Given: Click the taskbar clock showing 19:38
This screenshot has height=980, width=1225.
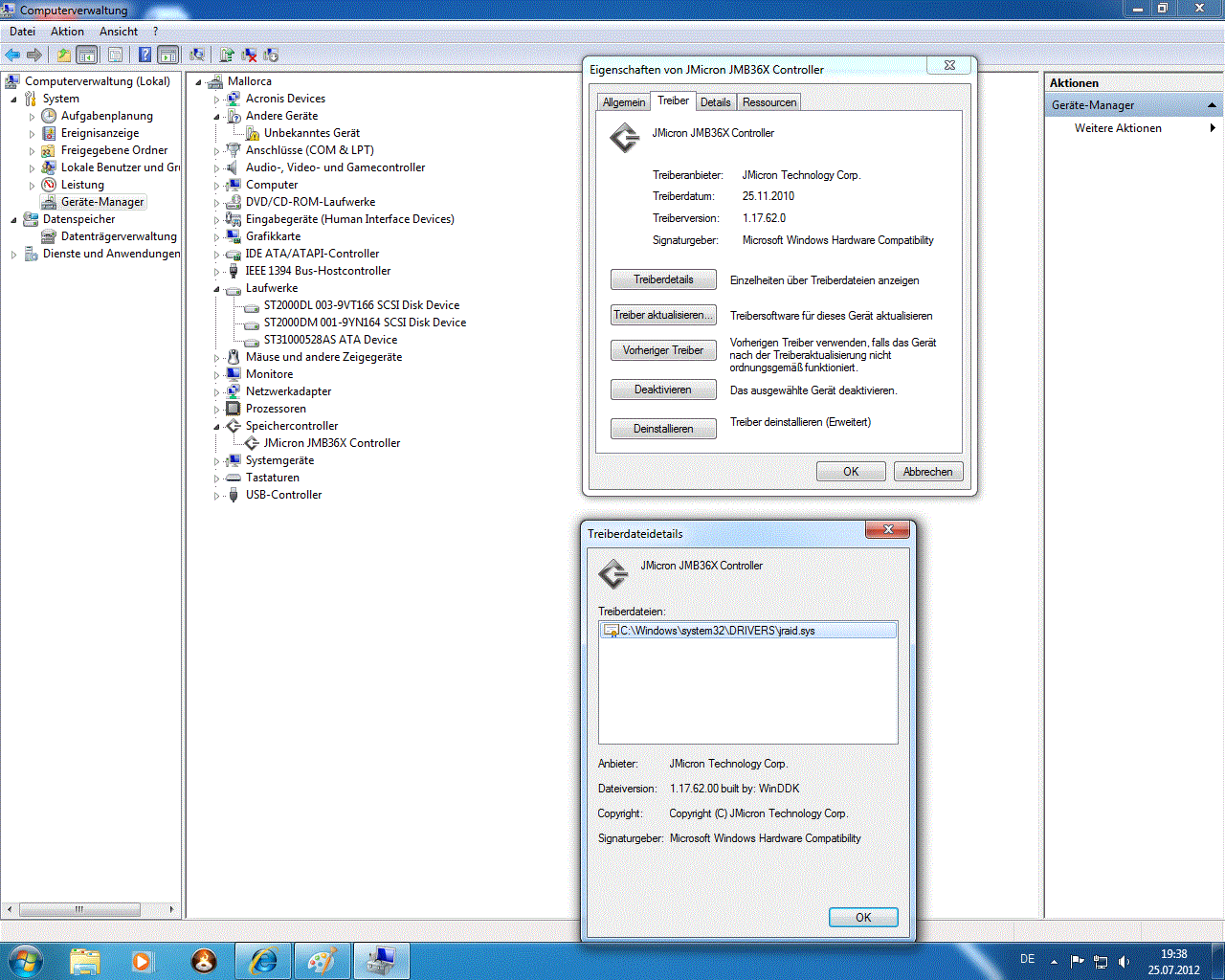Looking at the screenshot, I should point(1173,962).
